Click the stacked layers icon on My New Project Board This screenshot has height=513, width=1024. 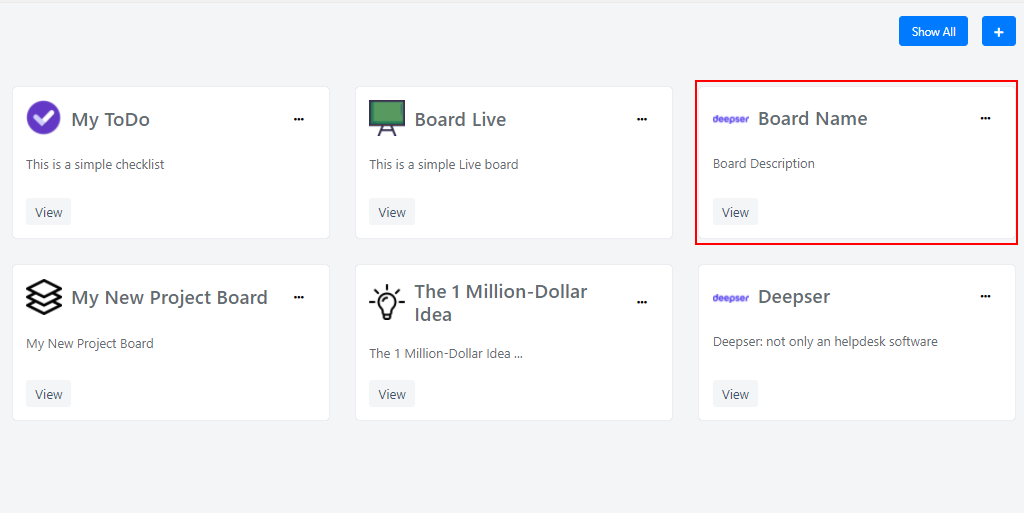point(44,297)
